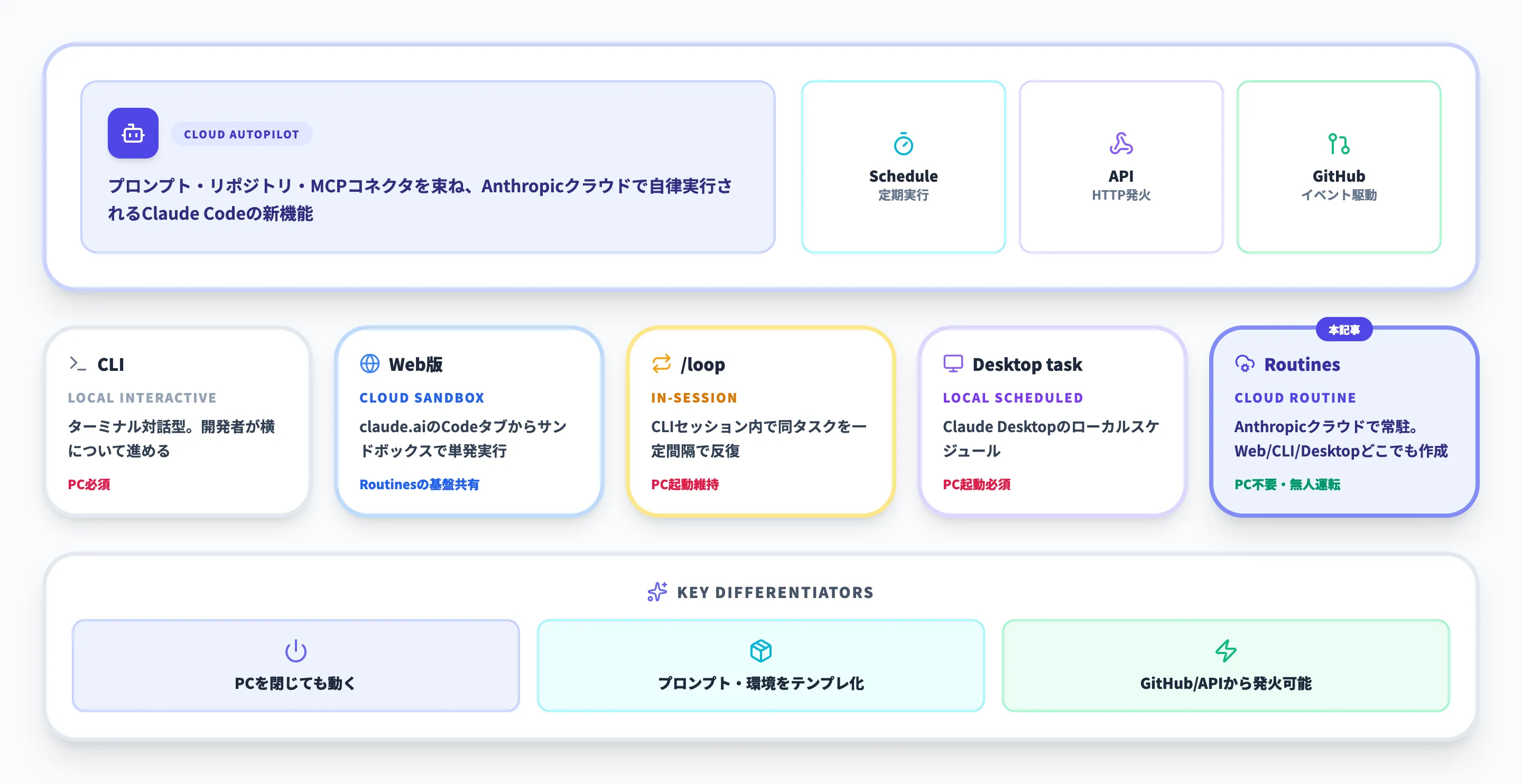Click the ターミナル対話型 description in CLI card
Screen dimensions: 1522x784
click(171, 438)
